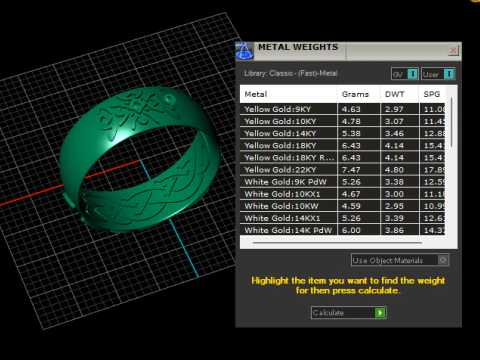Select the White Gold:14K PdW row

(342, 230)
